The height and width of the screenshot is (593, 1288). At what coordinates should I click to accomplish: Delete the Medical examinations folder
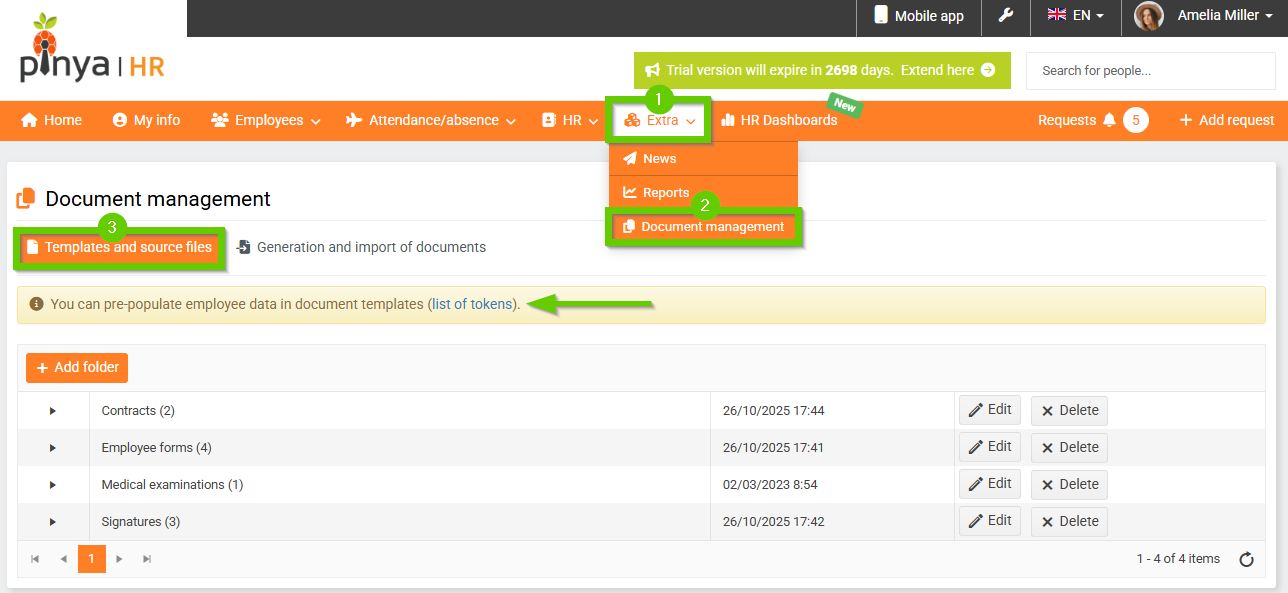coord(1069,484)
